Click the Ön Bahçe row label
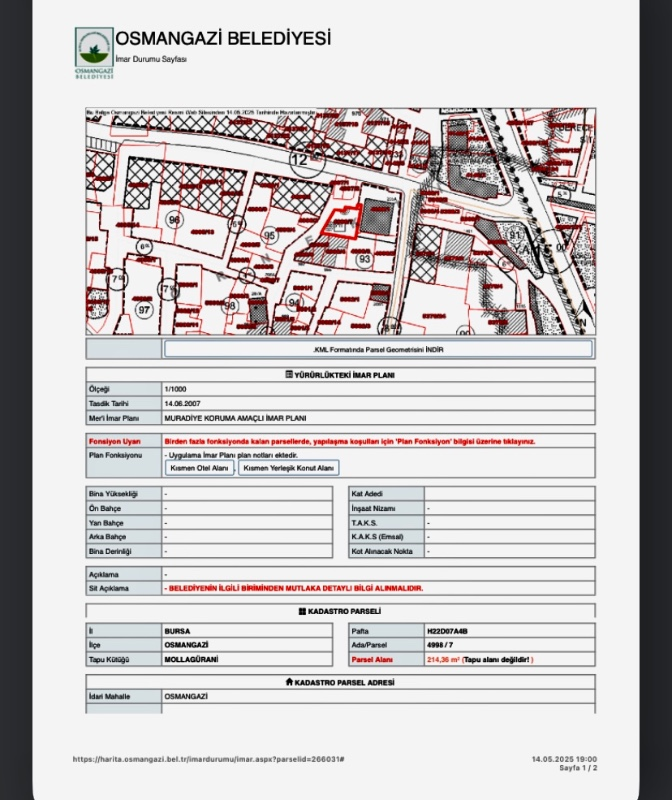 pyautogui.click(x=105, y=509)
